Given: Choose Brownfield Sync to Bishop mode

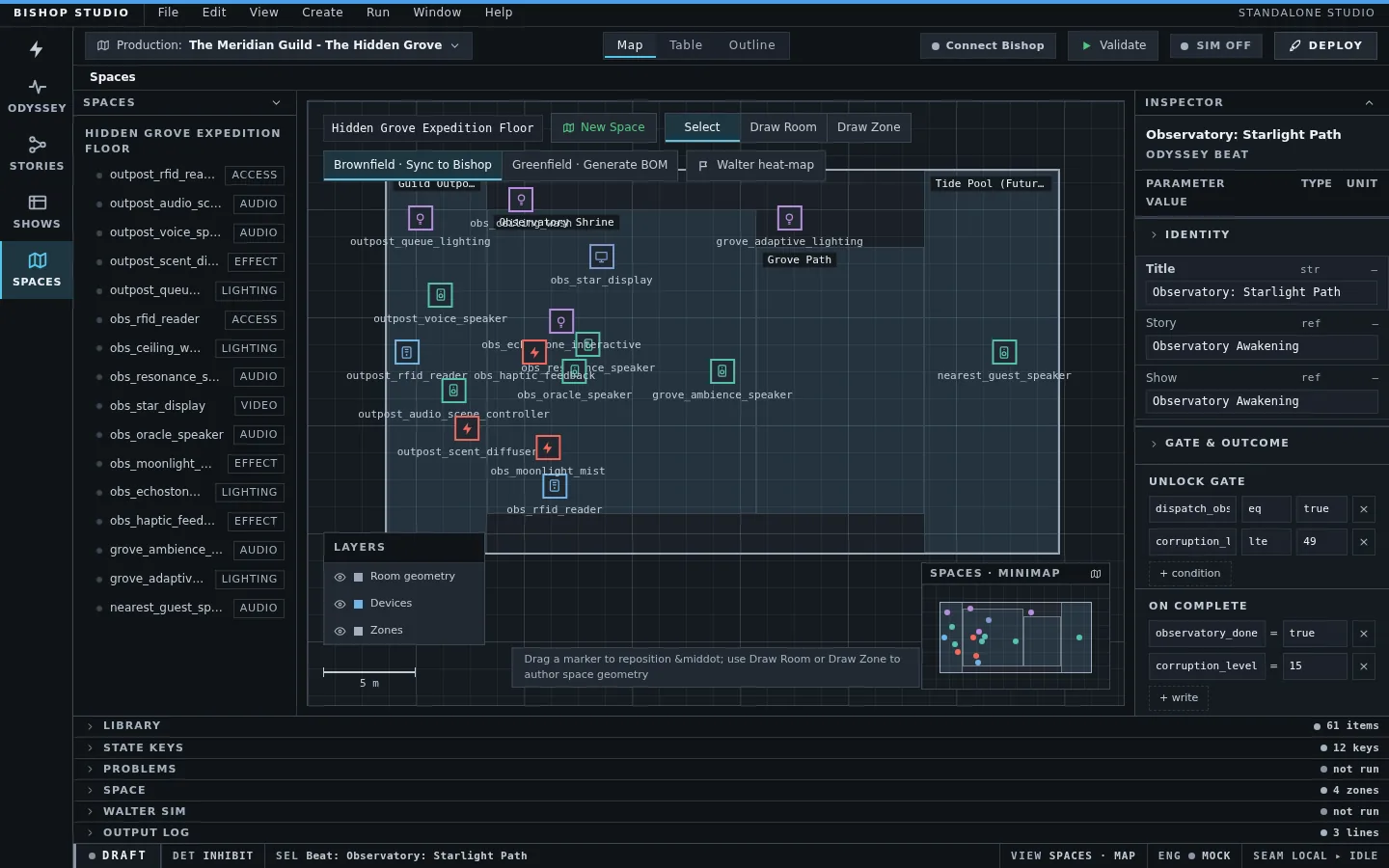Looking at the screenshot, I should tap(413, 165).
